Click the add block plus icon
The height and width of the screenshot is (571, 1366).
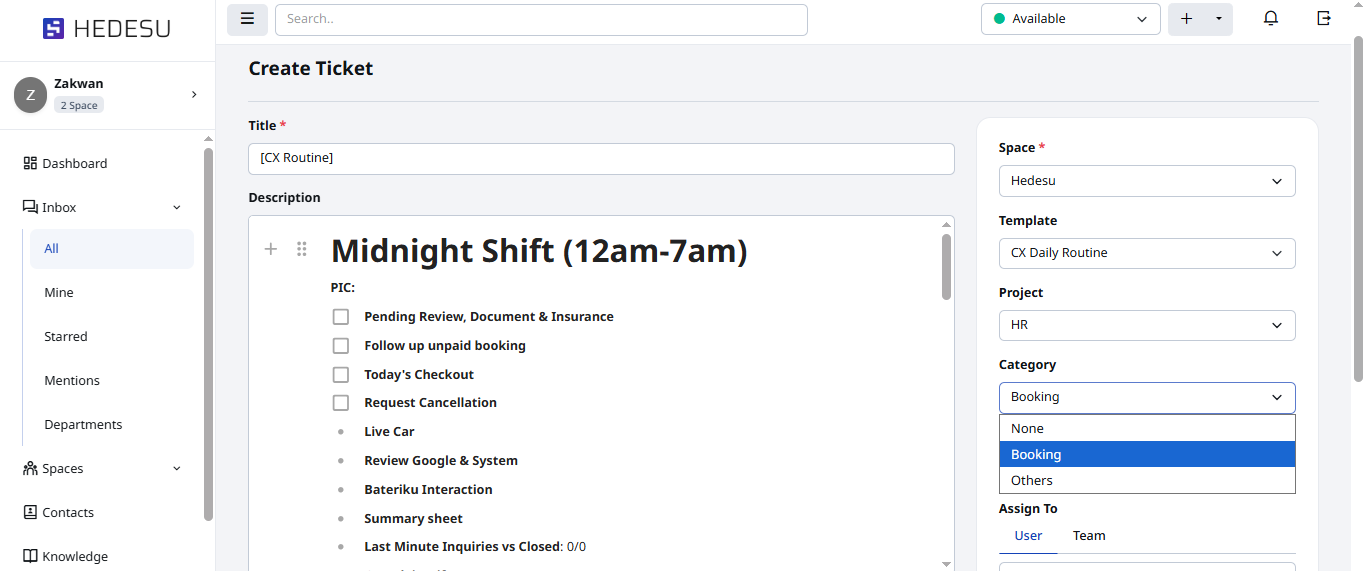tap(270, 249)
